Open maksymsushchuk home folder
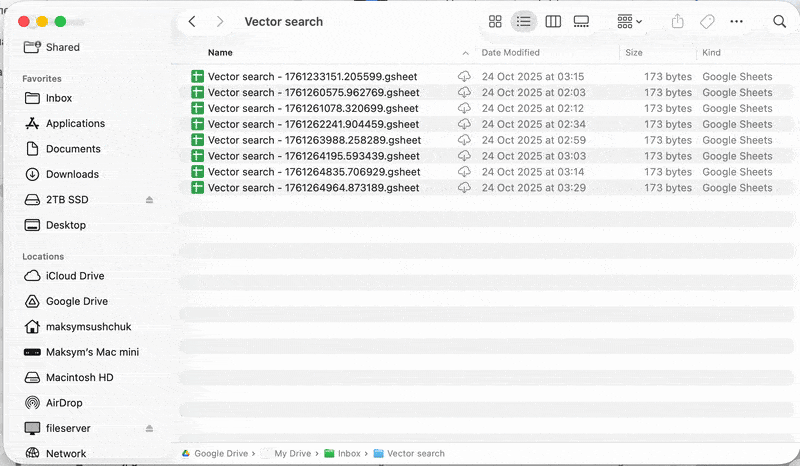The image size is (800, 466). [87, 327]
